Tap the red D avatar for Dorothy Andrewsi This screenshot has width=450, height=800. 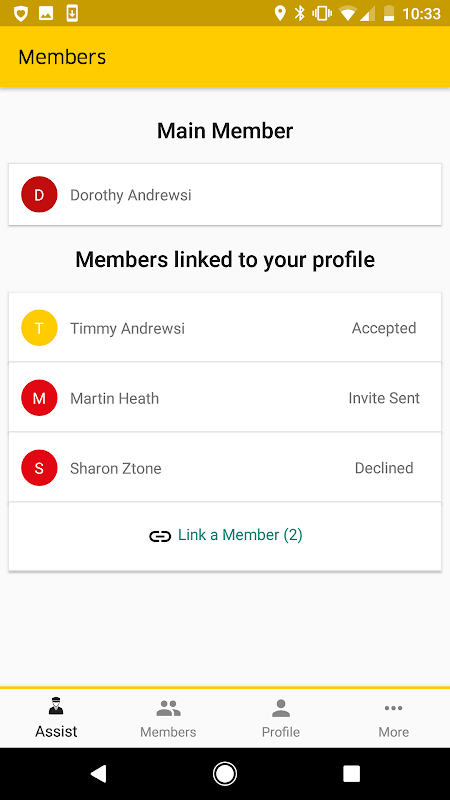(x=39, y=194)
